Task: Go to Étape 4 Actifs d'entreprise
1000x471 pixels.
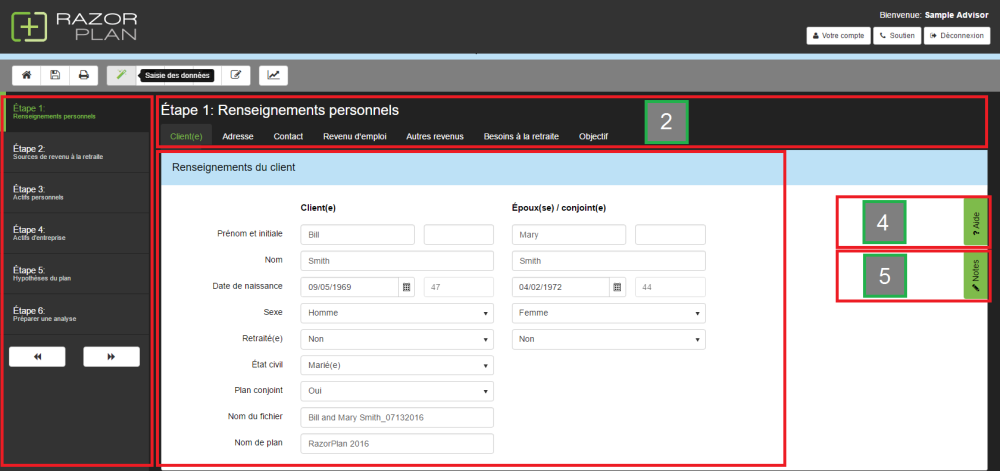Action: pos(77,233)
